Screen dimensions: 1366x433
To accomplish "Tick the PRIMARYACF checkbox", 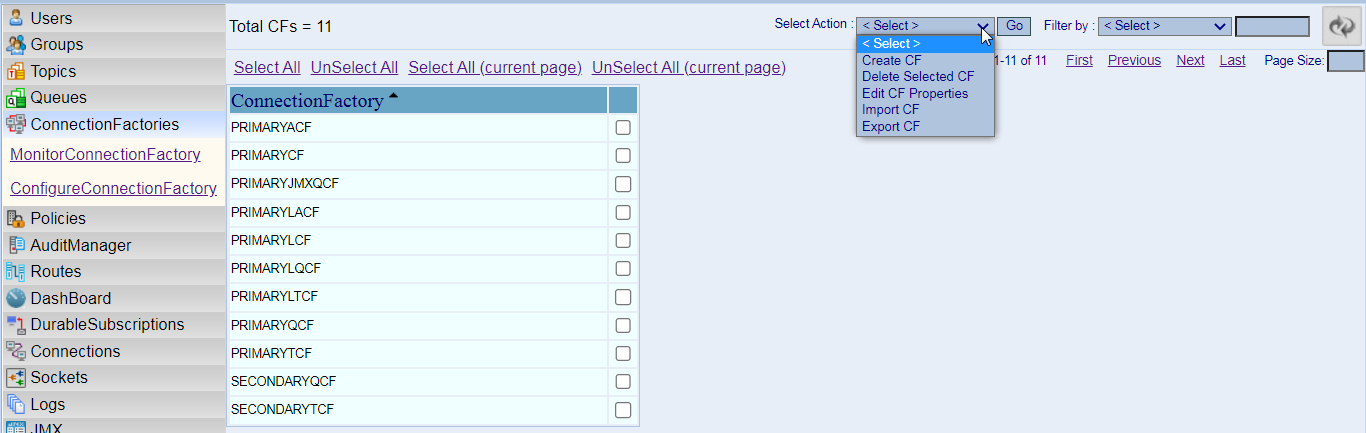I will coord(623,128).
